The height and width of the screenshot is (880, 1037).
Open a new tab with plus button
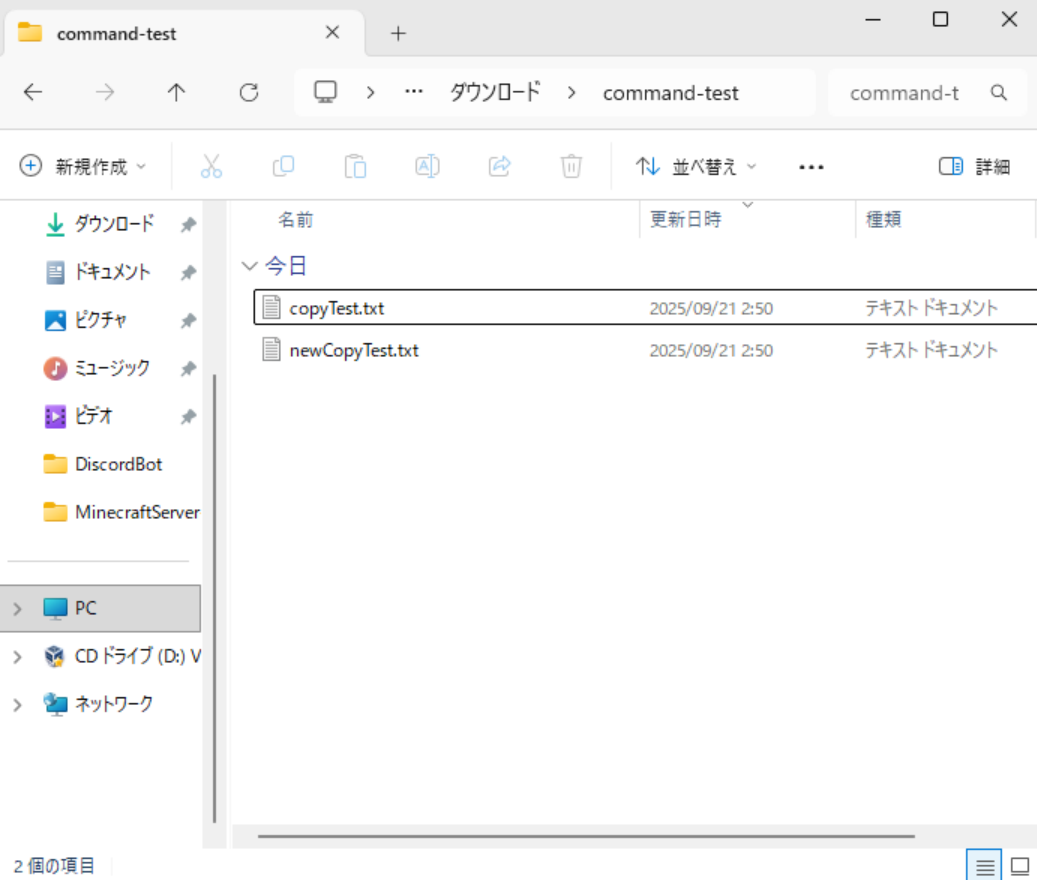(398, 33)
